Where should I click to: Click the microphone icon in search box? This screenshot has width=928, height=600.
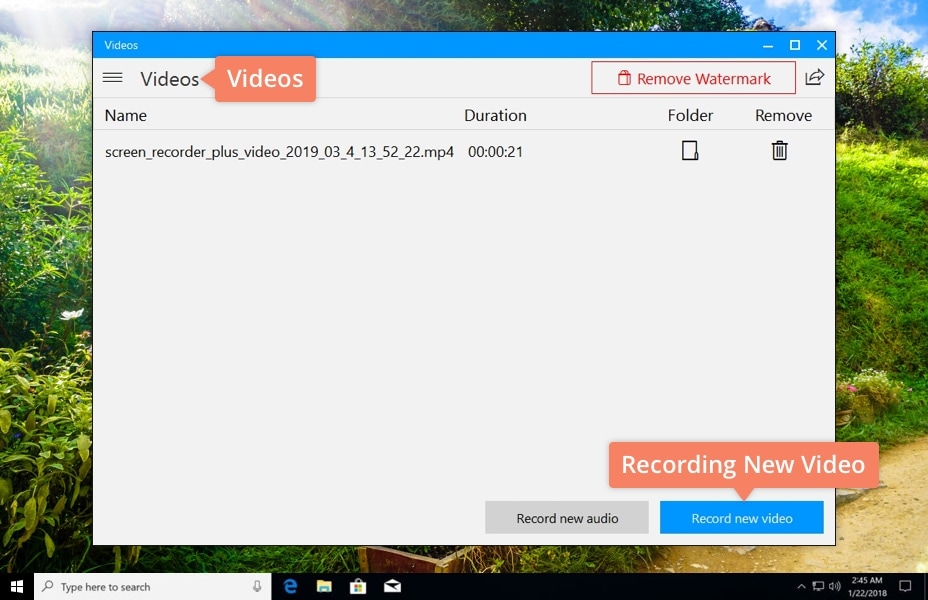pyautogui.click(x=257, y=586)
